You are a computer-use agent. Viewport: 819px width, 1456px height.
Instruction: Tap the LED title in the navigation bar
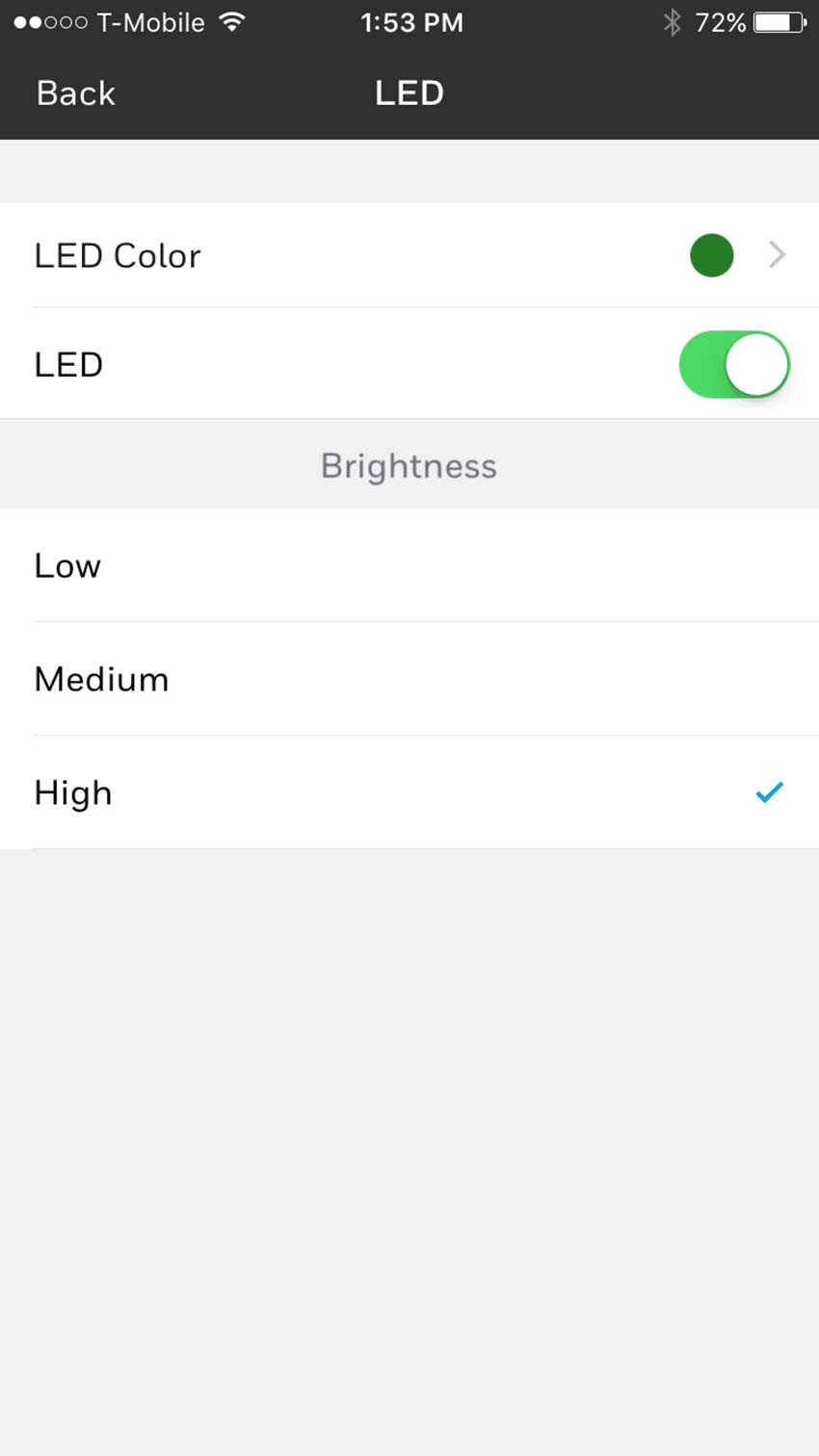tap(409, 93)
